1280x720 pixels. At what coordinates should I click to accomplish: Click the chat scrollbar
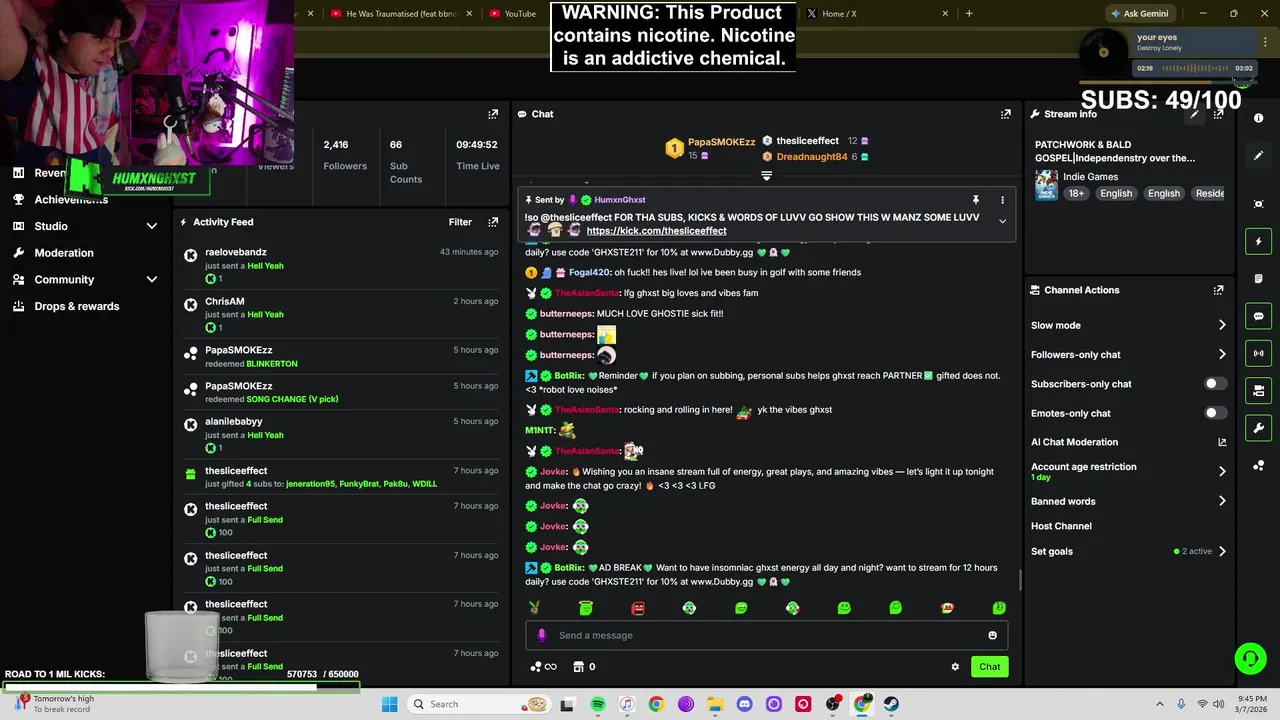point(1019,580)
